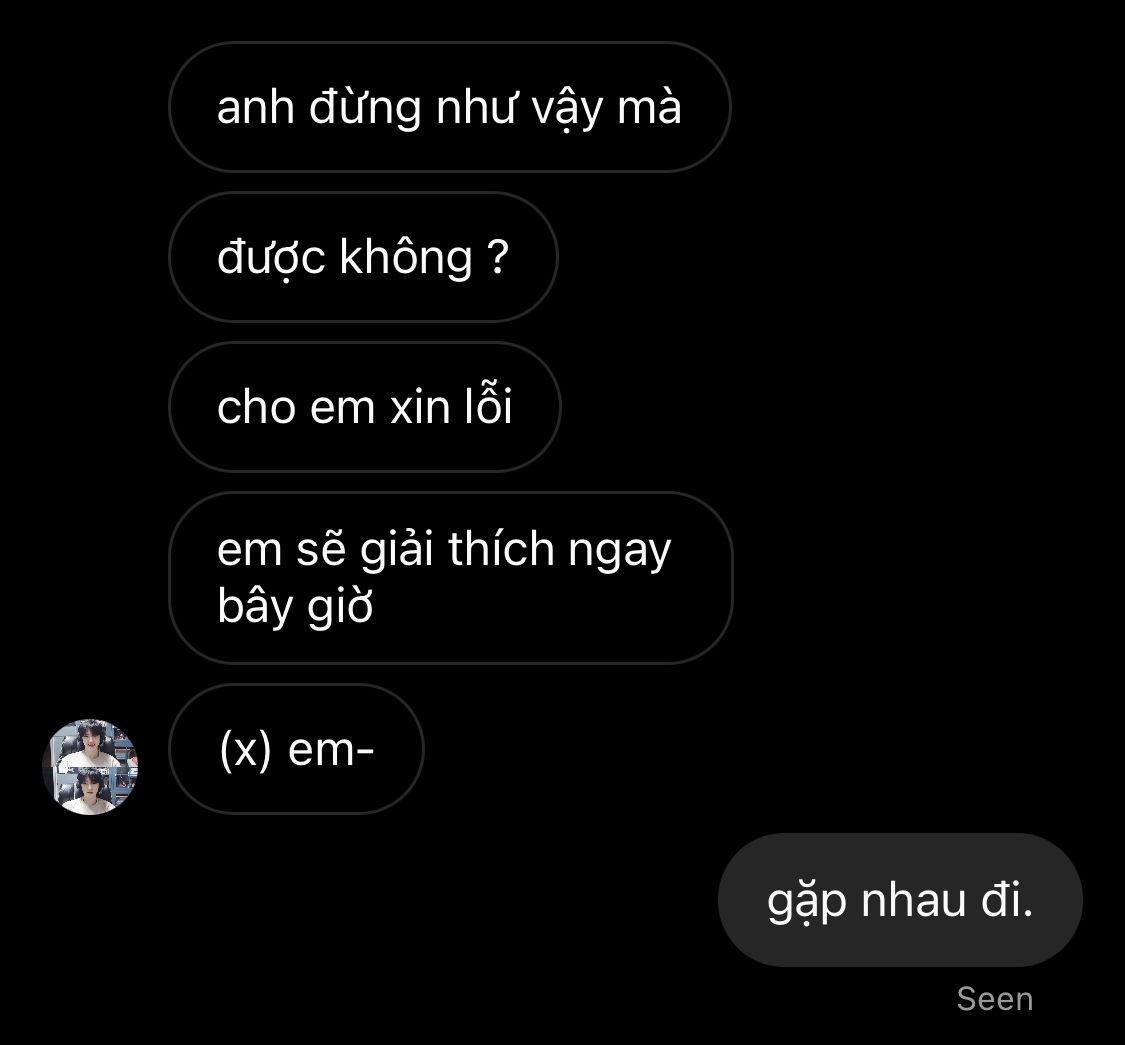This screenshot has width=1125, height=1045.
Task: Click the word 'anh' in the first message
Action: coord(255,108)
